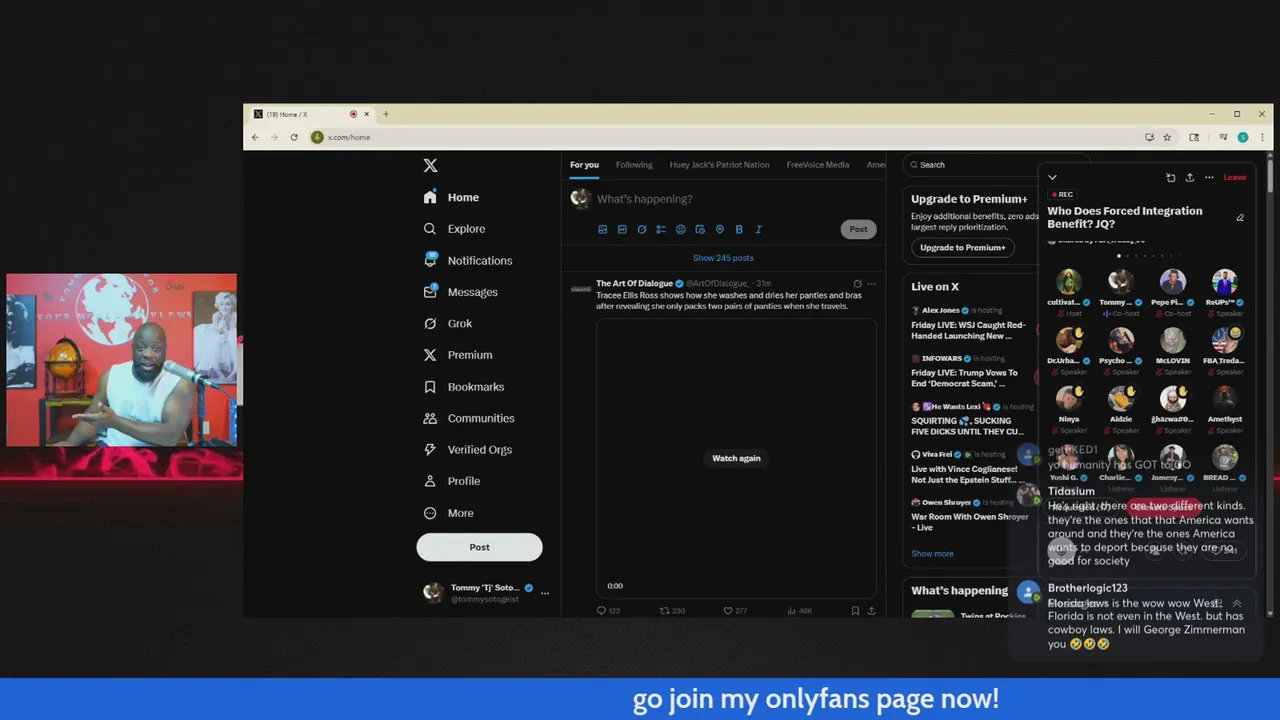Image resolution: width=1280 pixels, height=720 pixels.
Task: Add a poll to the new post
Action: [x=661, y=229]
